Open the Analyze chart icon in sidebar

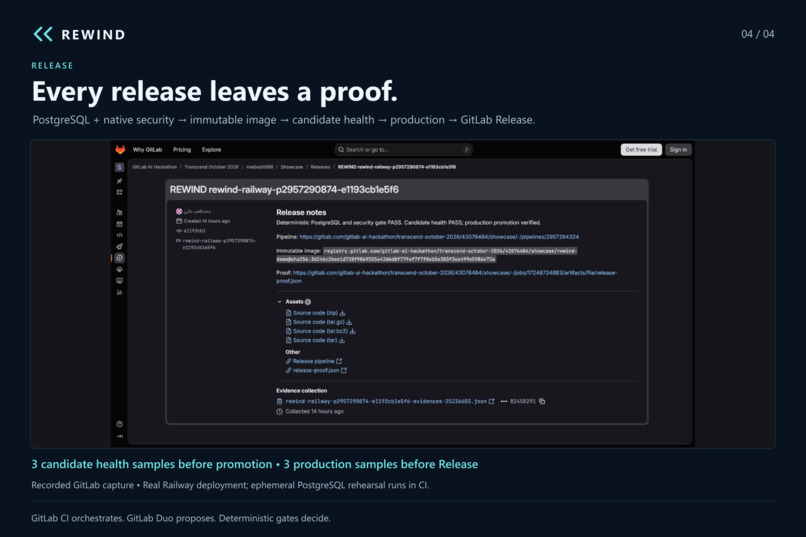pos(119,292)
